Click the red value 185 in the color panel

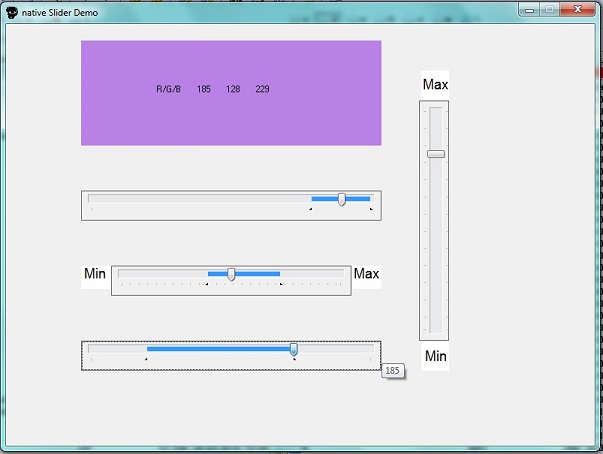tap(204, 90)
